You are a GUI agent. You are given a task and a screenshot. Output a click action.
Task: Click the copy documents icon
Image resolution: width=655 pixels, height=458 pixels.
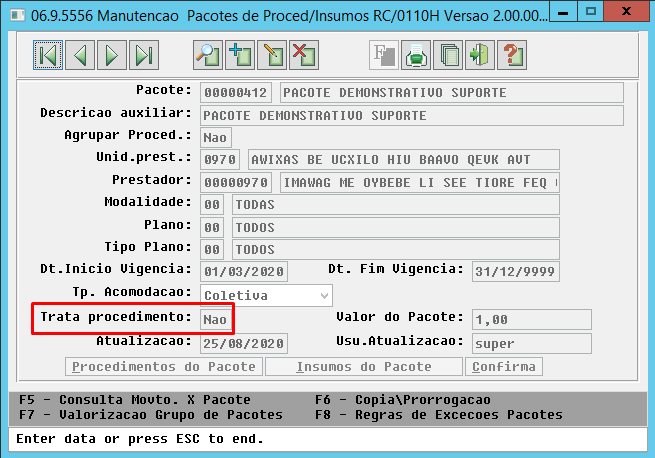(448, 55)
